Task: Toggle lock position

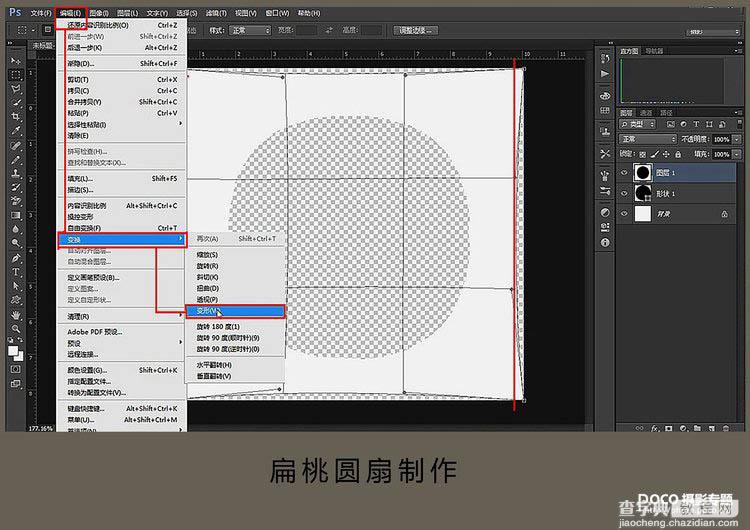Action: point(666,154)
